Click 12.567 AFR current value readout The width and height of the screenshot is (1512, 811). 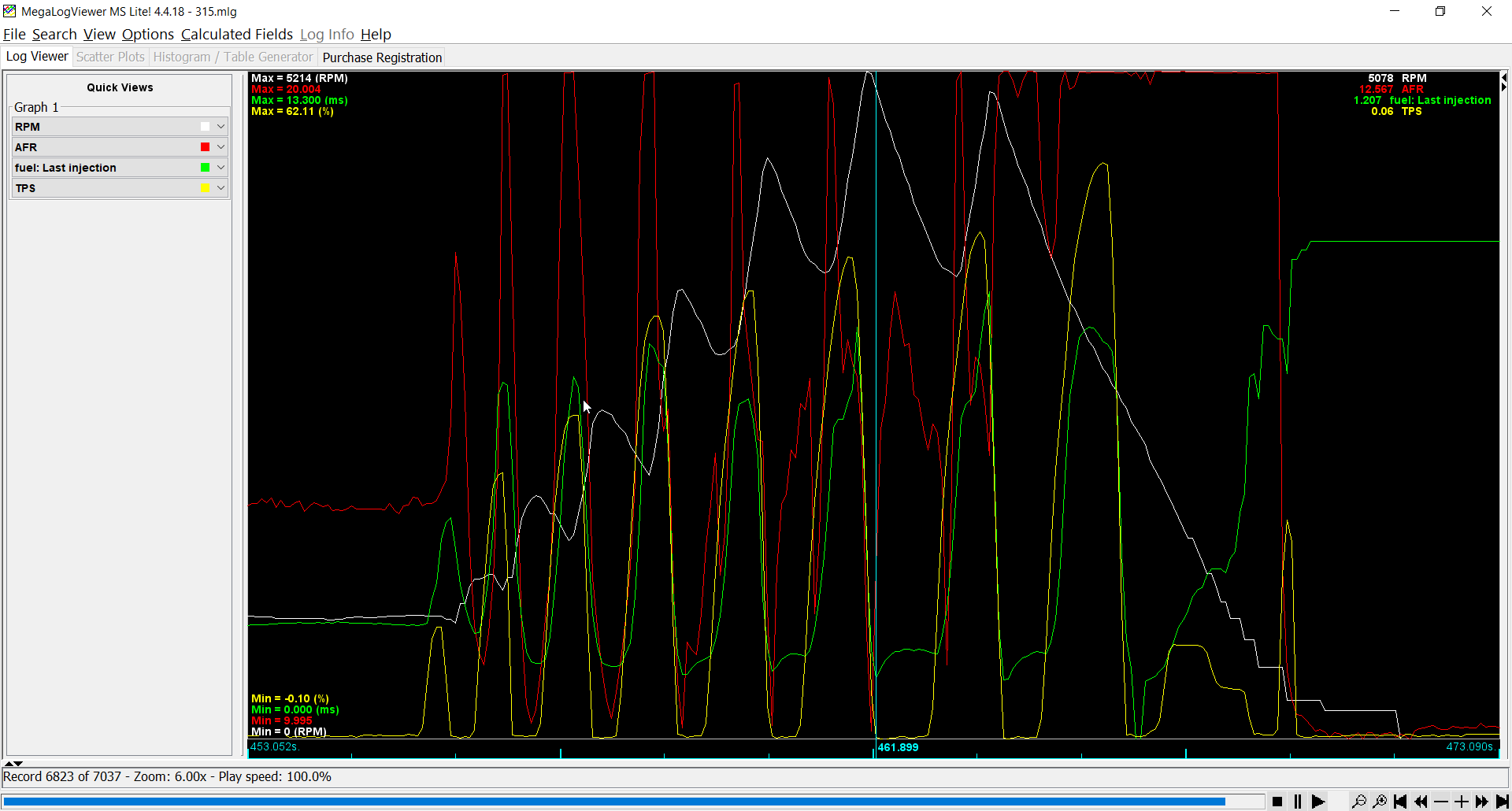1392,89
